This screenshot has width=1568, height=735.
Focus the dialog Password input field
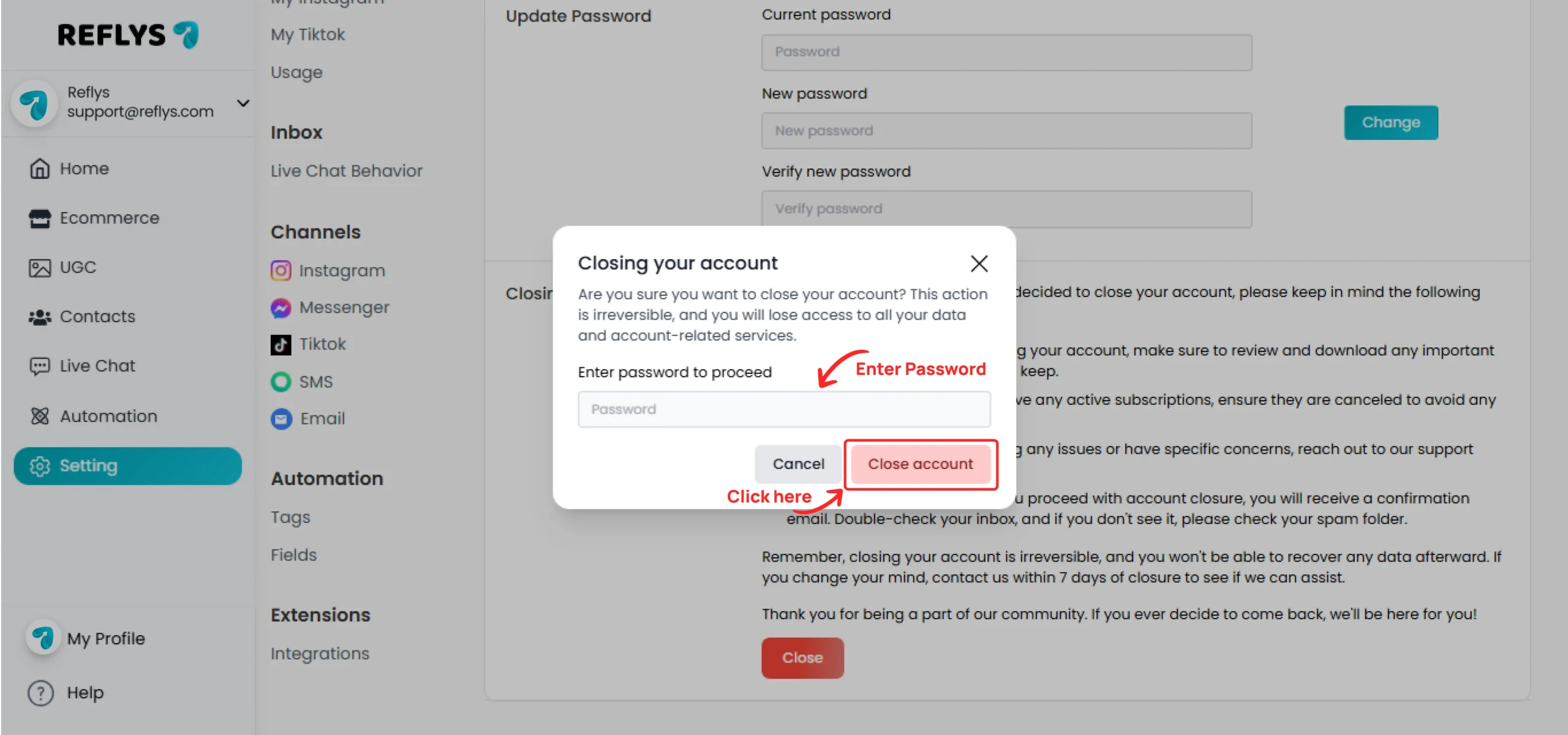(x=784, y=409)
